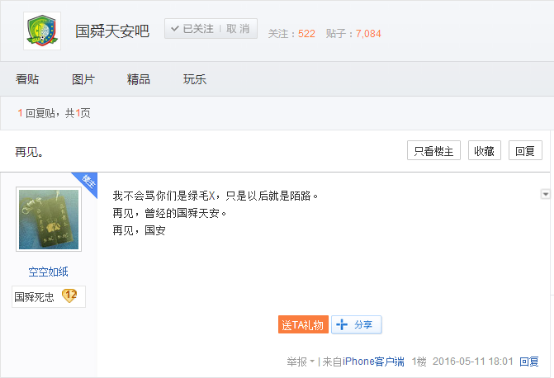
Task: Click 取消 to unfollow the forum
Action: tap(238, 29)
